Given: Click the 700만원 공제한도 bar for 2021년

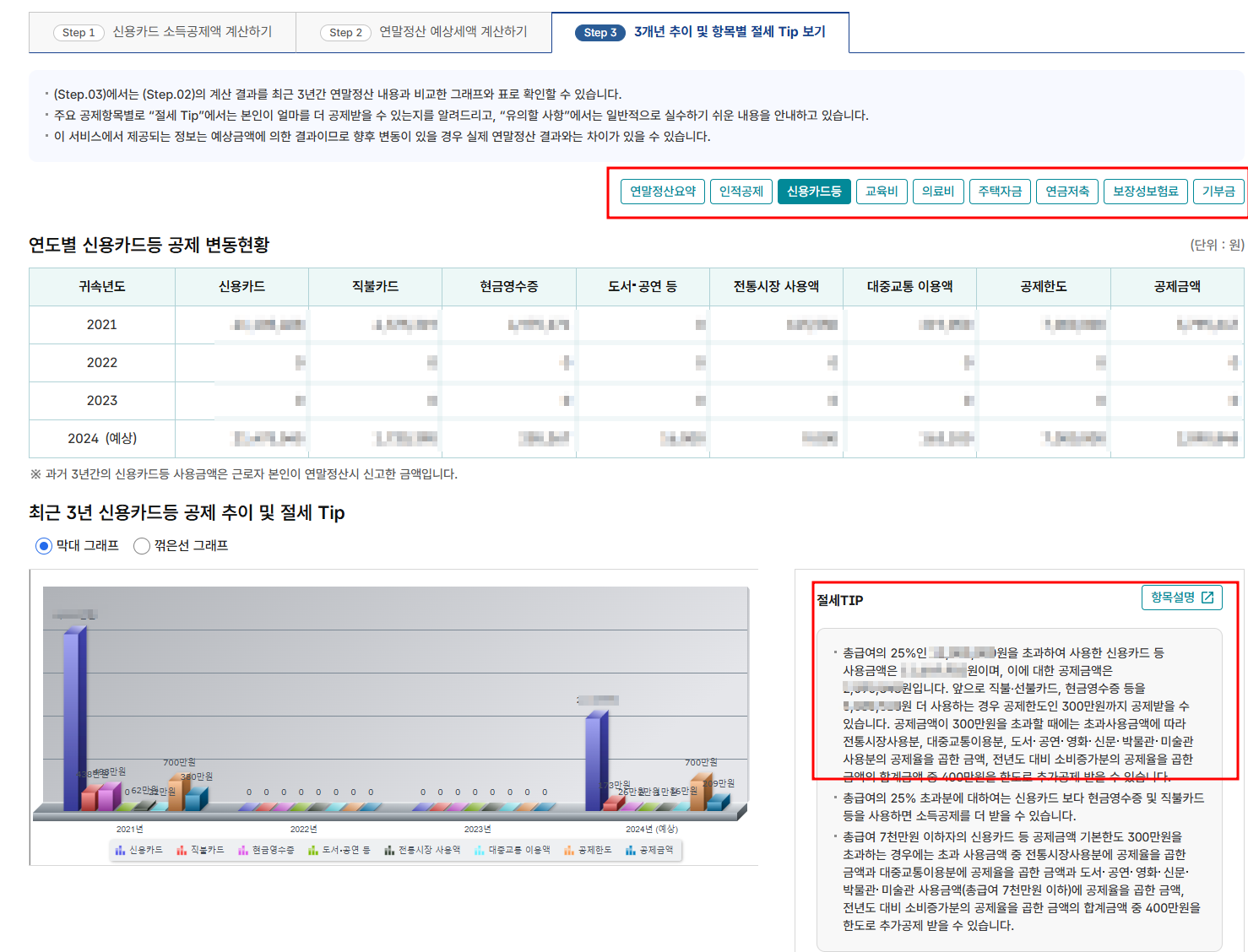Looking at the screenshot, I should tap(178, 792).
